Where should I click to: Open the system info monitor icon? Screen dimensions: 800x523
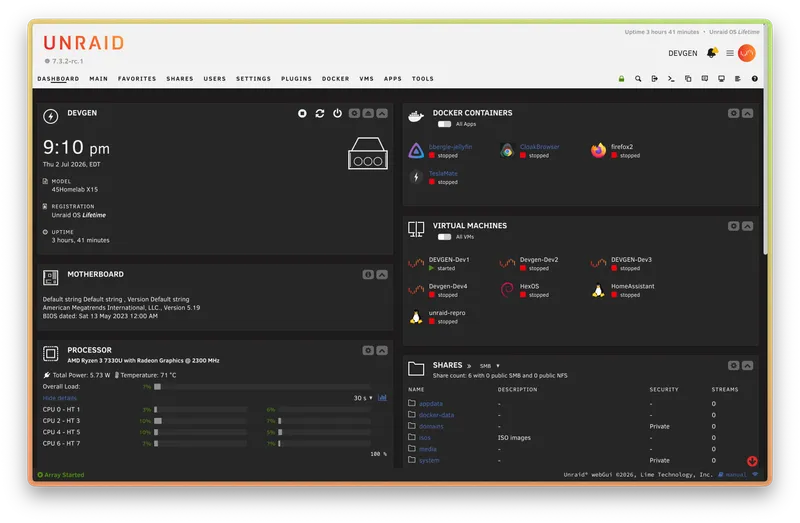pyautogui.click(x=721, y=79)
